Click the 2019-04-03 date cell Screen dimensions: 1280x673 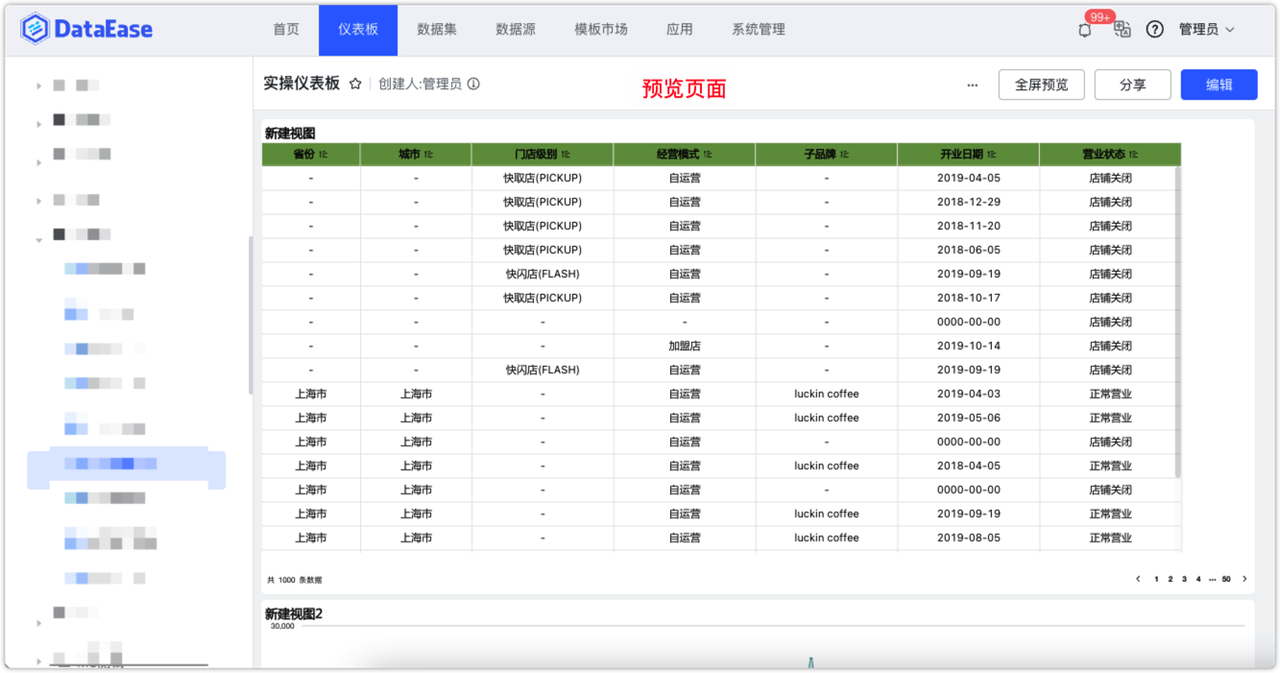point(968,394)
